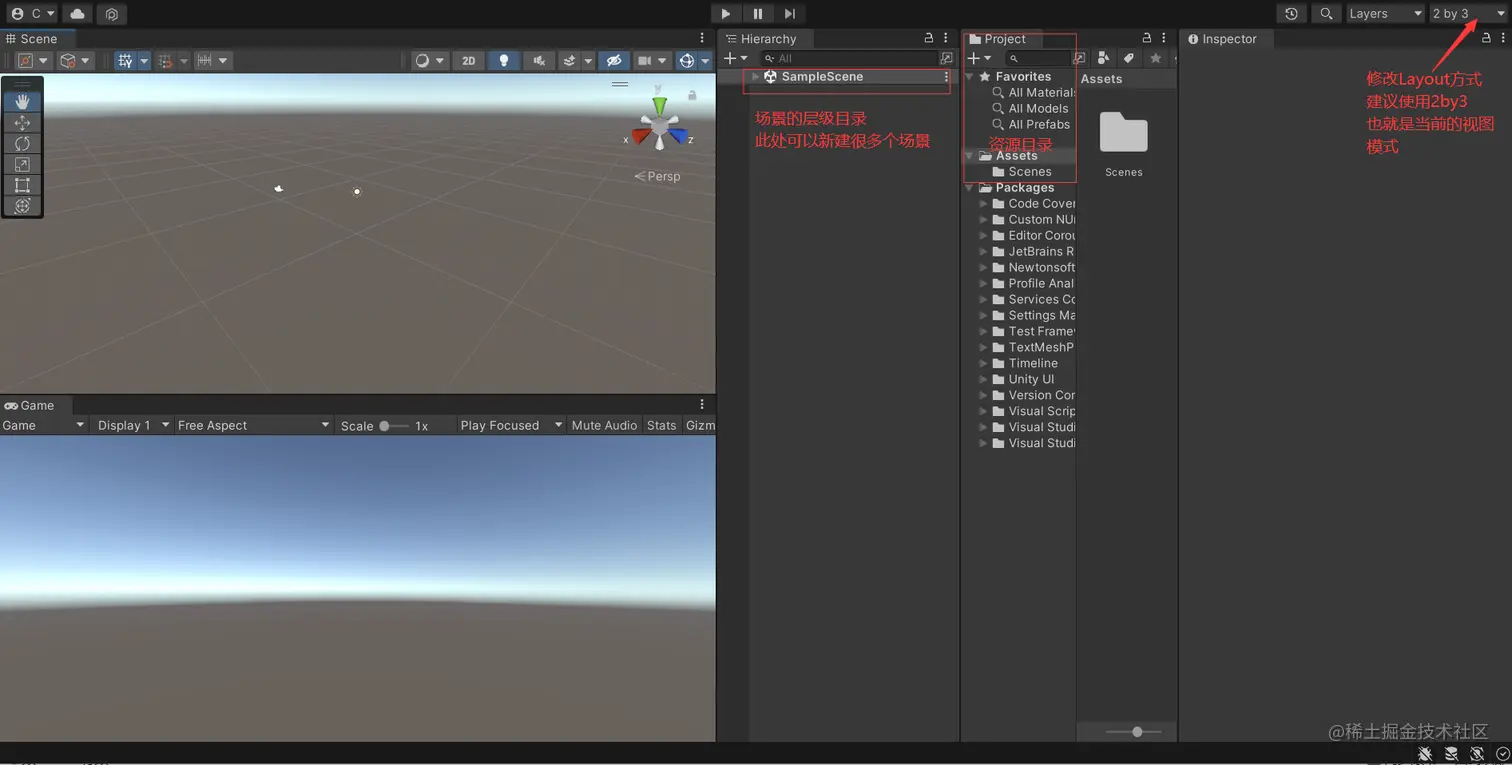1512x765 pixels.
Task: Click the Hierarchy search-by-type icon
Action: 947,58
